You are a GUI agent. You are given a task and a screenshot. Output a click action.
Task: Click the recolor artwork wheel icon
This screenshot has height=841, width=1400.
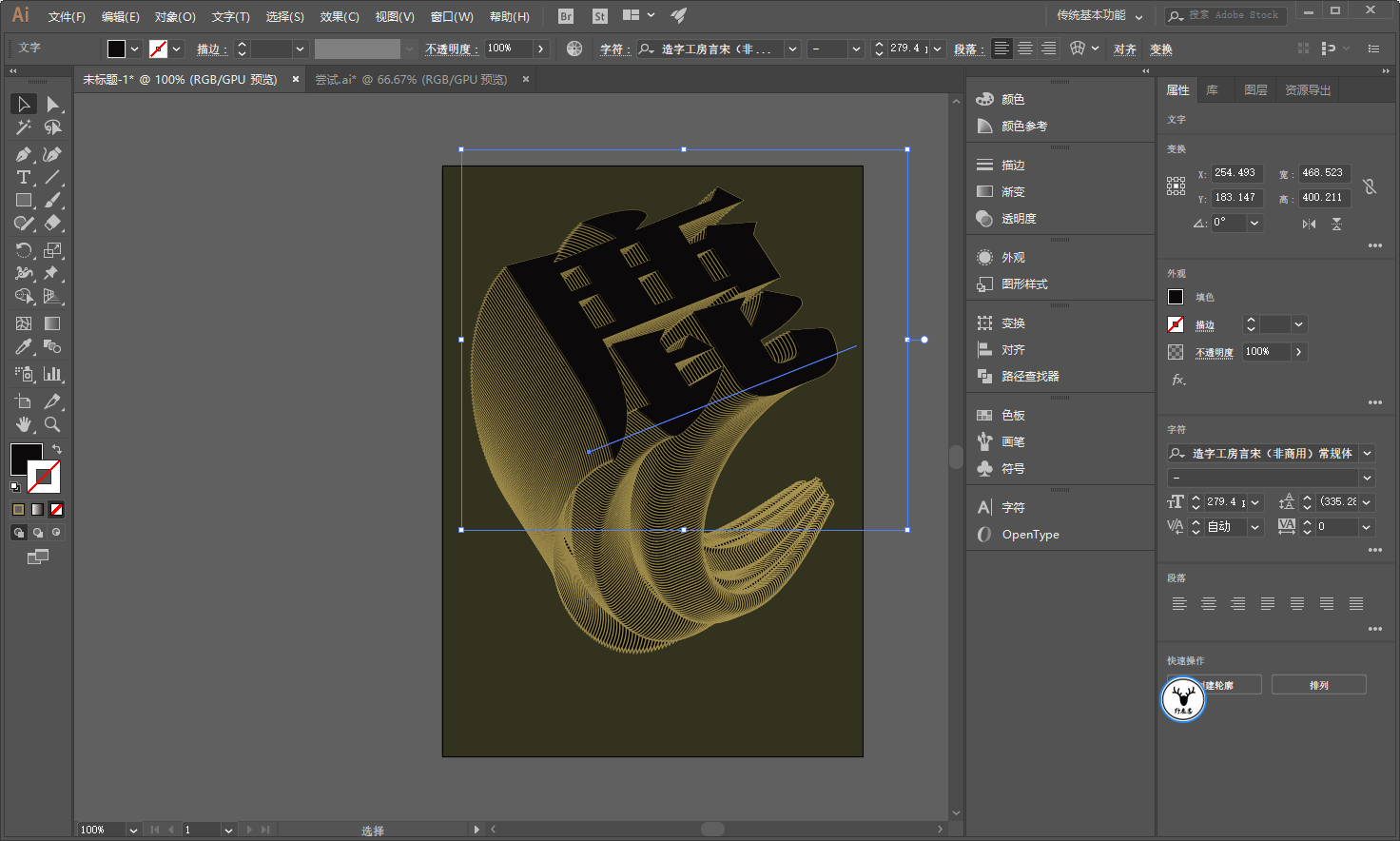[574, 49]
